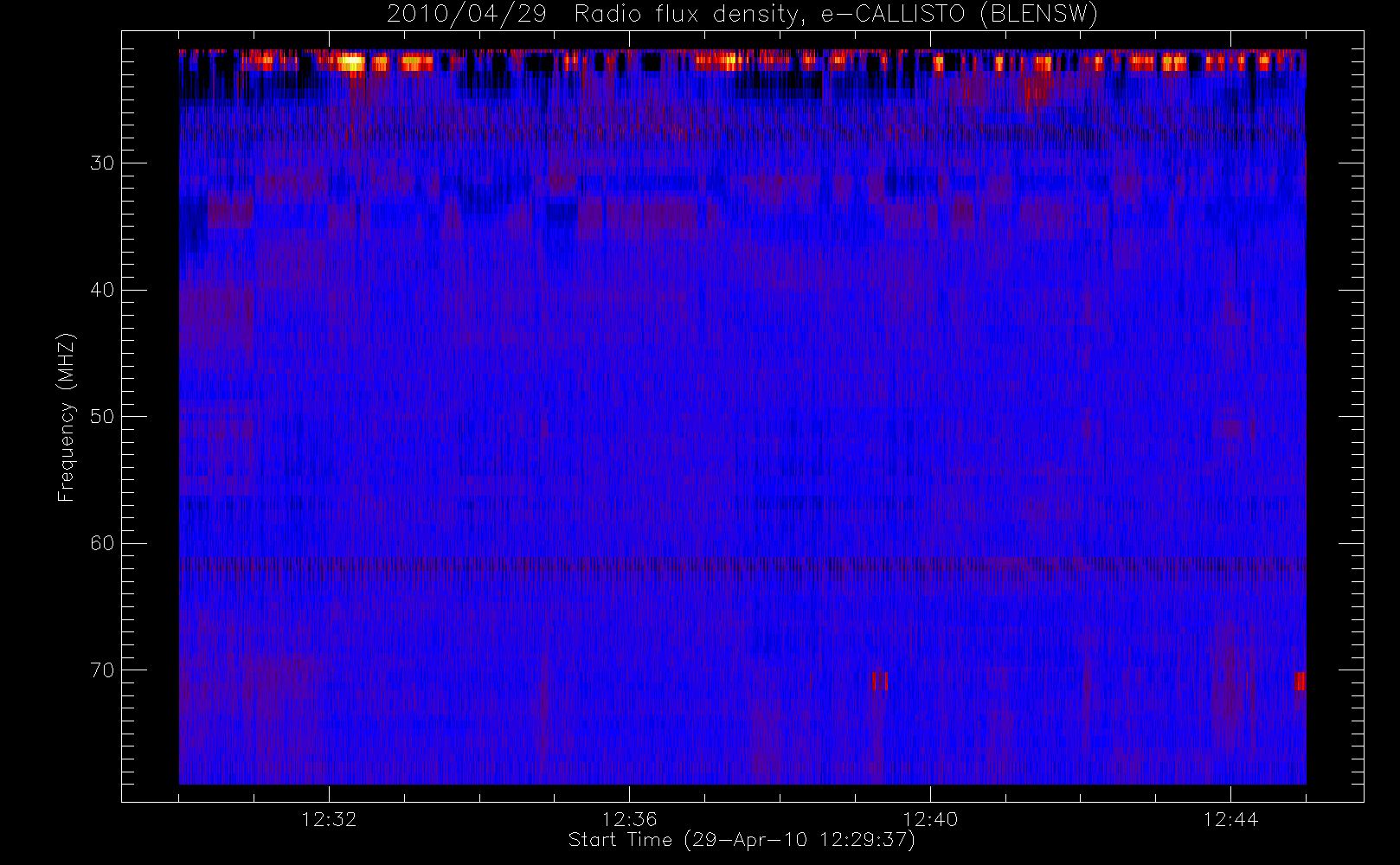Click the 70 MHz frequency tick label
The height and width of the screenshot is (865, 1400).
(x=102, y=670)
